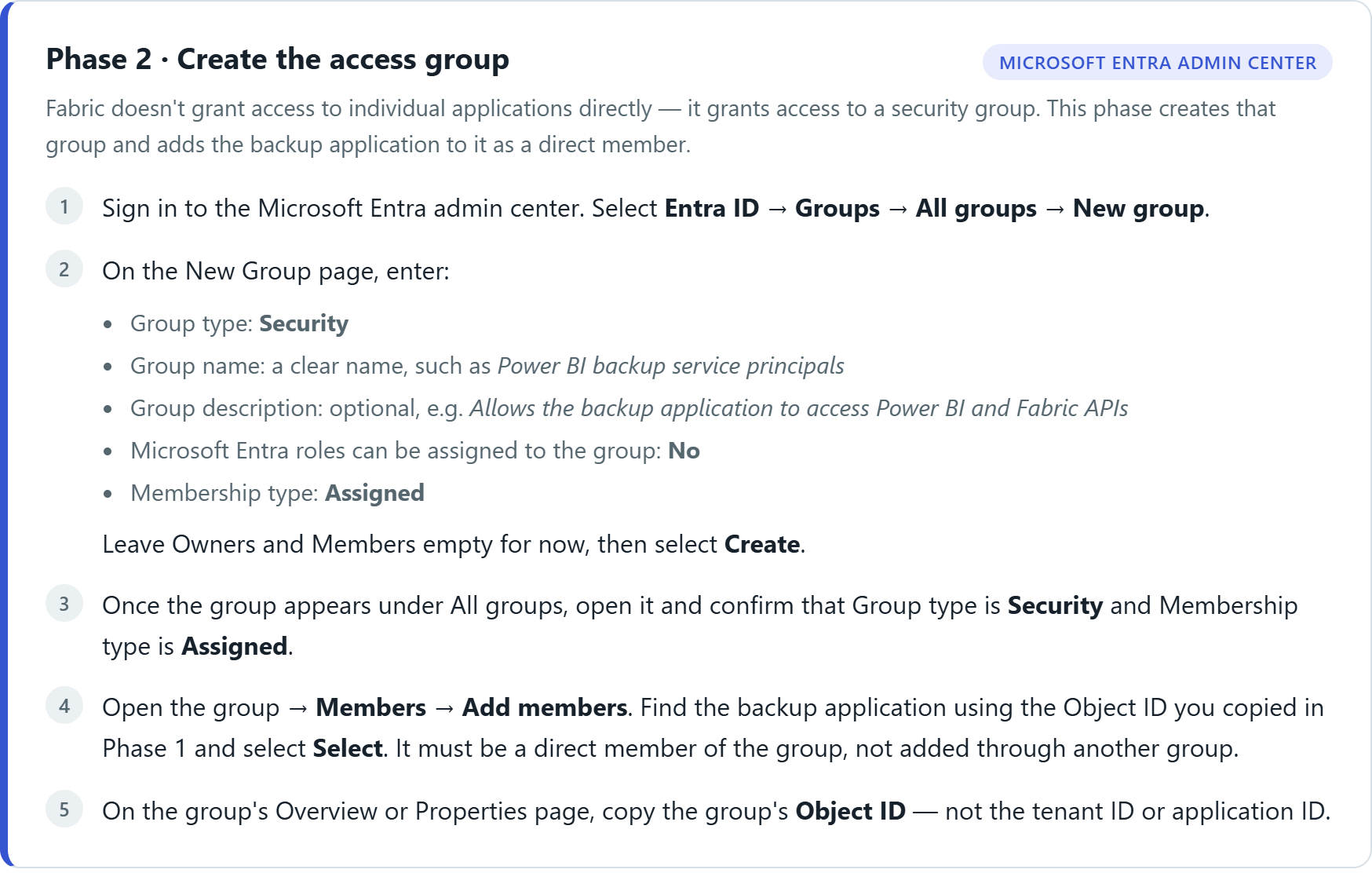Click the bold Groups text in step 1
Viewport: 1372px width, 873px height.
(x=837, y=208)
